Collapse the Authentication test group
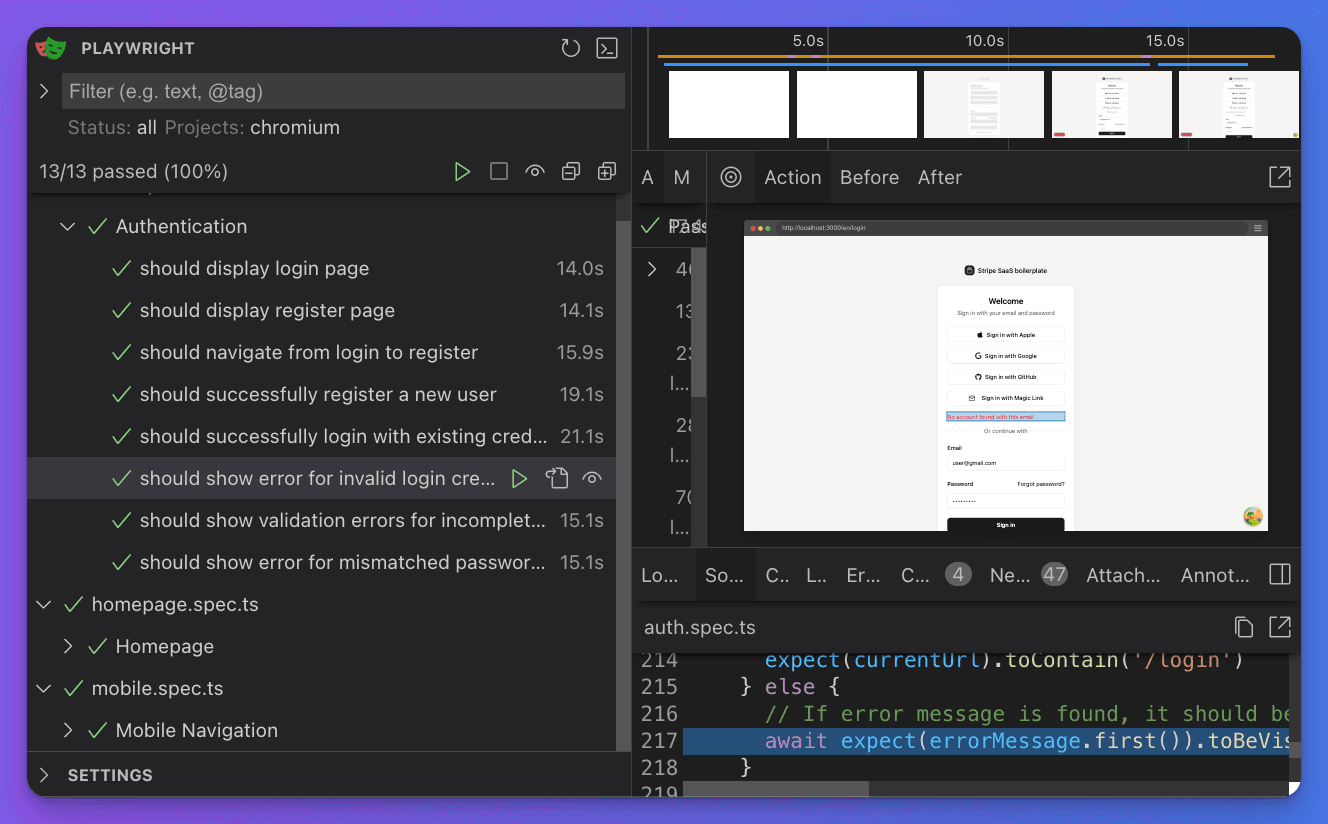Viewport: 1328px width, 824px height. click(67, 226)
